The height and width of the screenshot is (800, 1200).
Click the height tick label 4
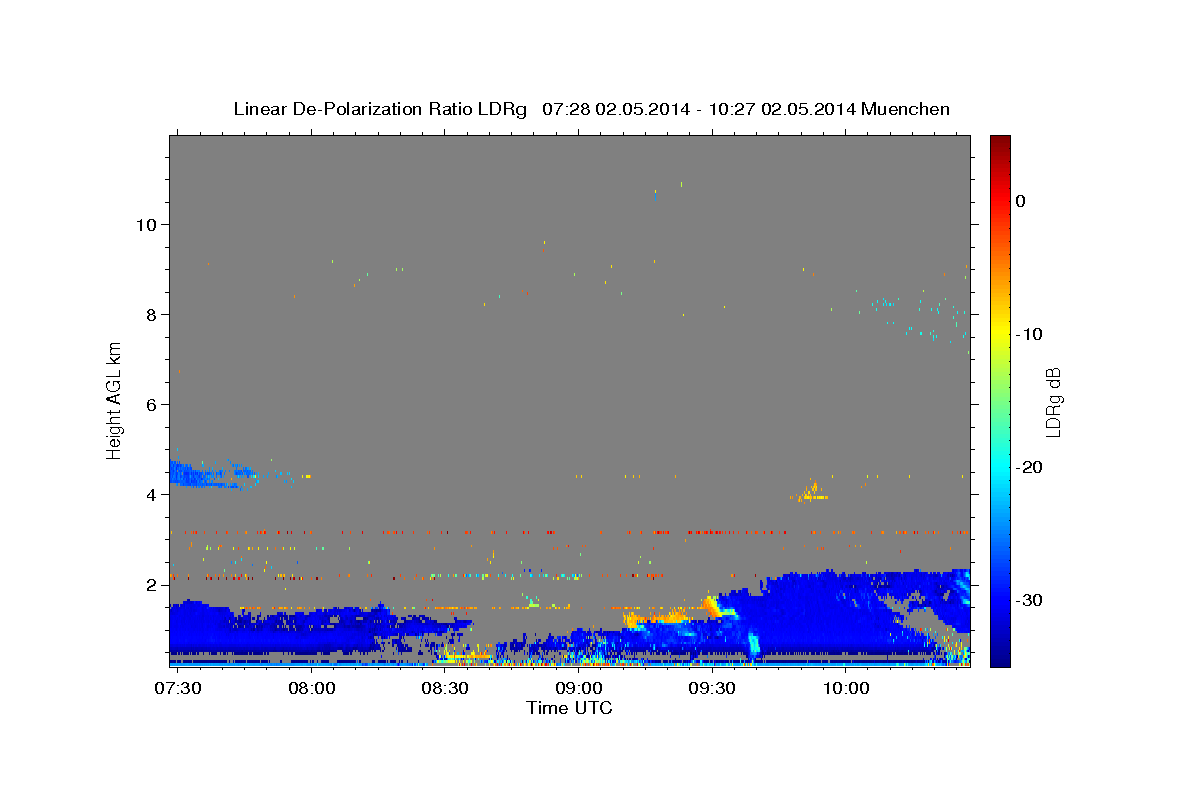tap(151, 494)
